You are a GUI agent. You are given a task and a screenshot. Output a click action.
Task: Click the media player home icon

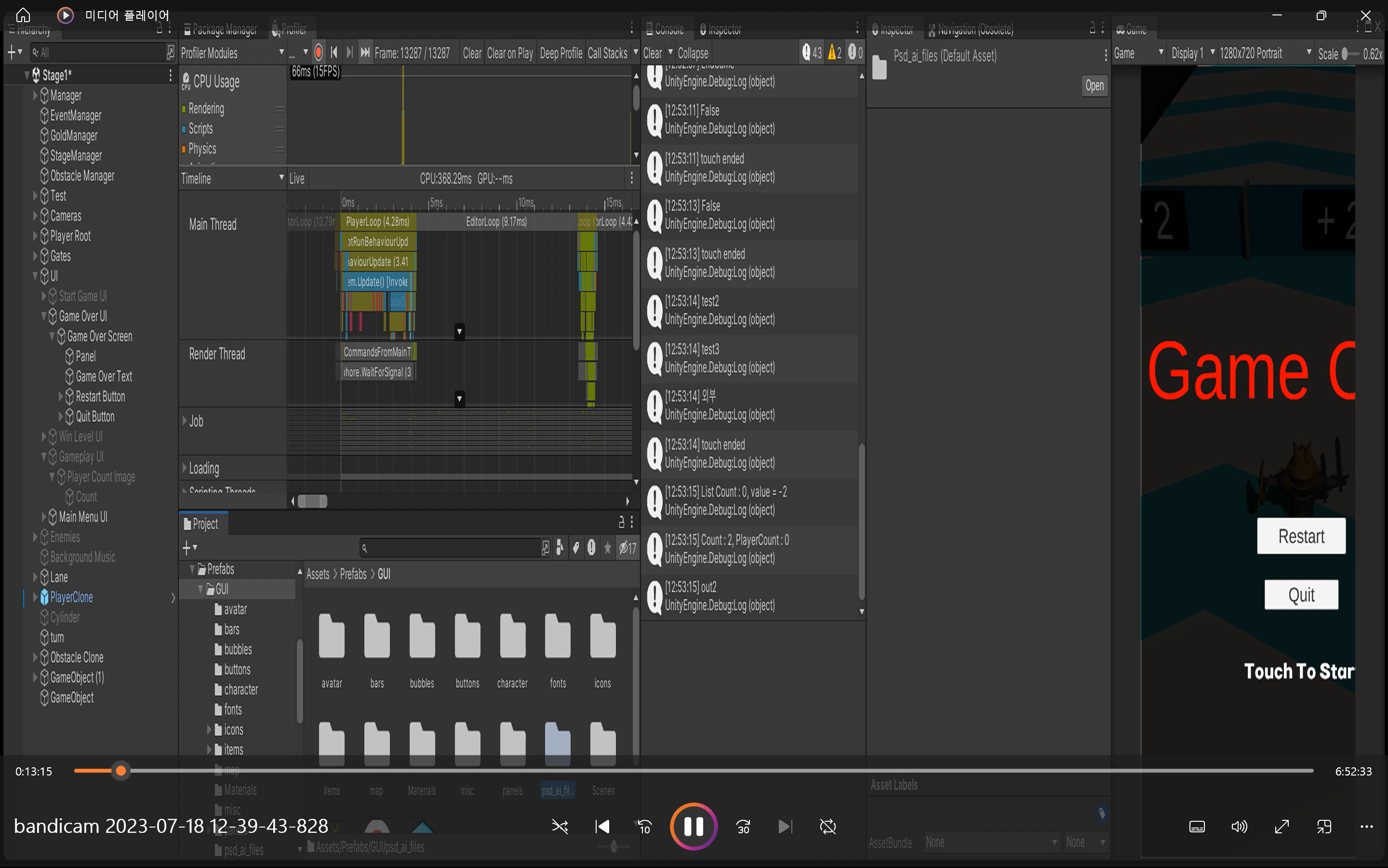[23, 15]
